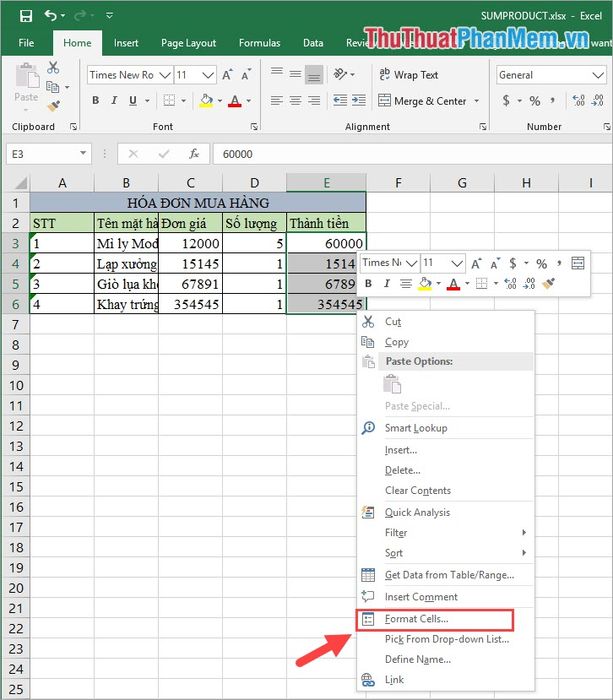Toggle Bold on the mini toolbar

coord(368,283)
